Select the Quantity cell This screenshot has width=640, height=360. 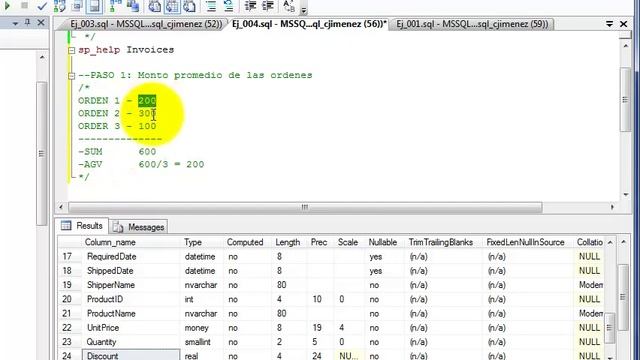(x=131, y=342)
